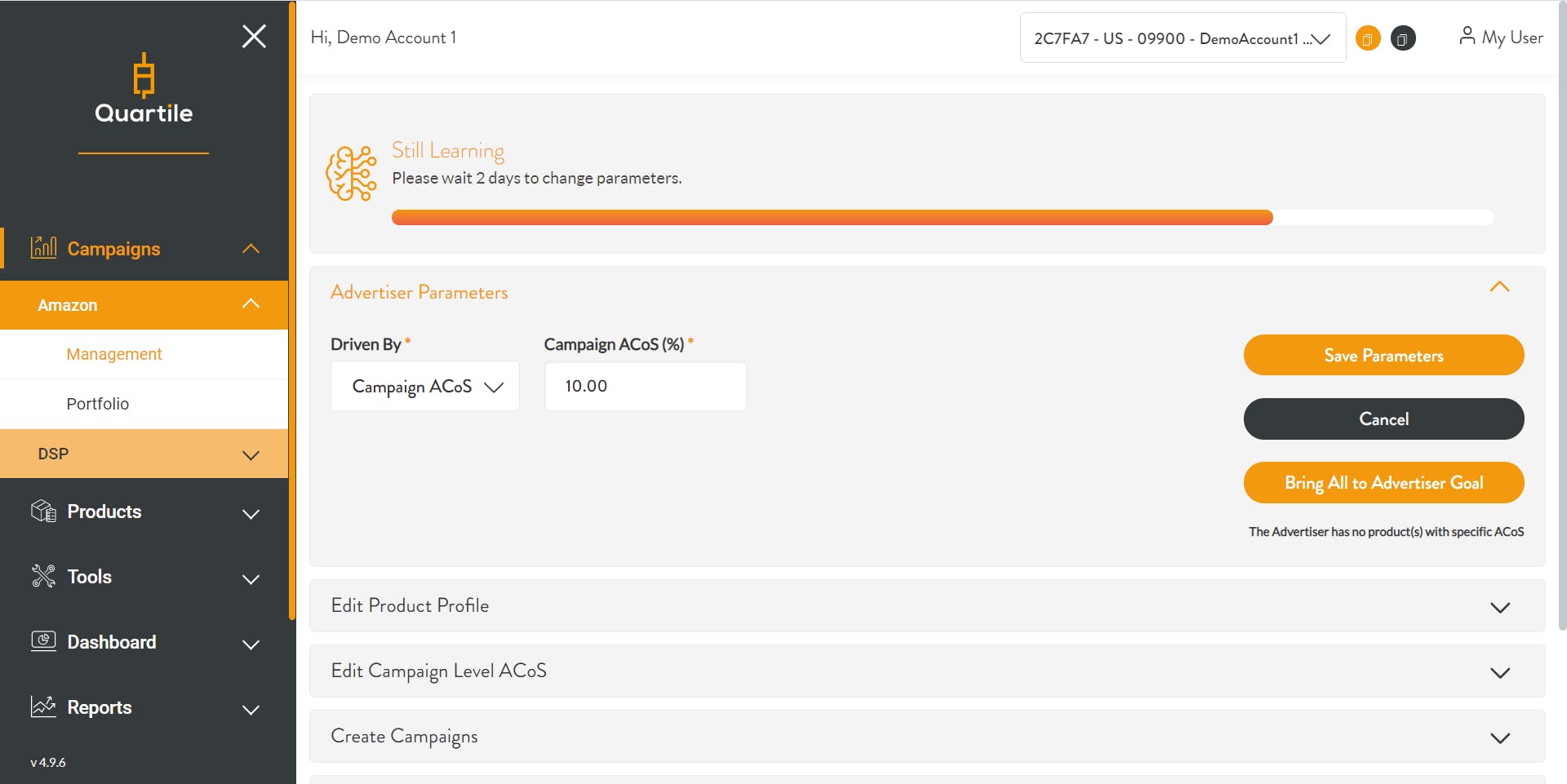Screen dimensions: 1567x784
Task: Click the Save Parameters button
Action: pyautogui.click(x=1383, y=355)
